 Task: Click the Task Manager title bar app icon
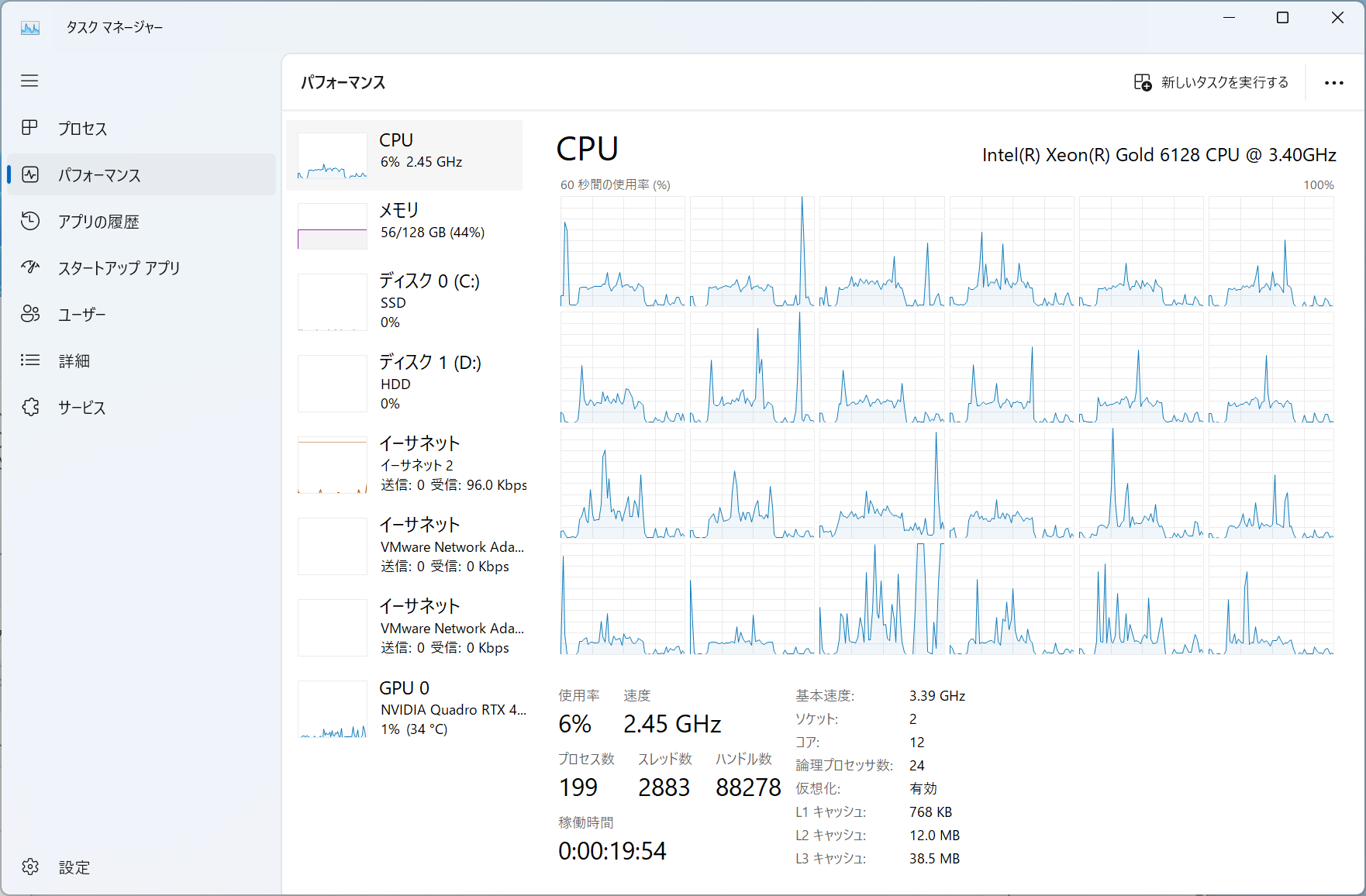pyautogui.click(x=30, y=28)
